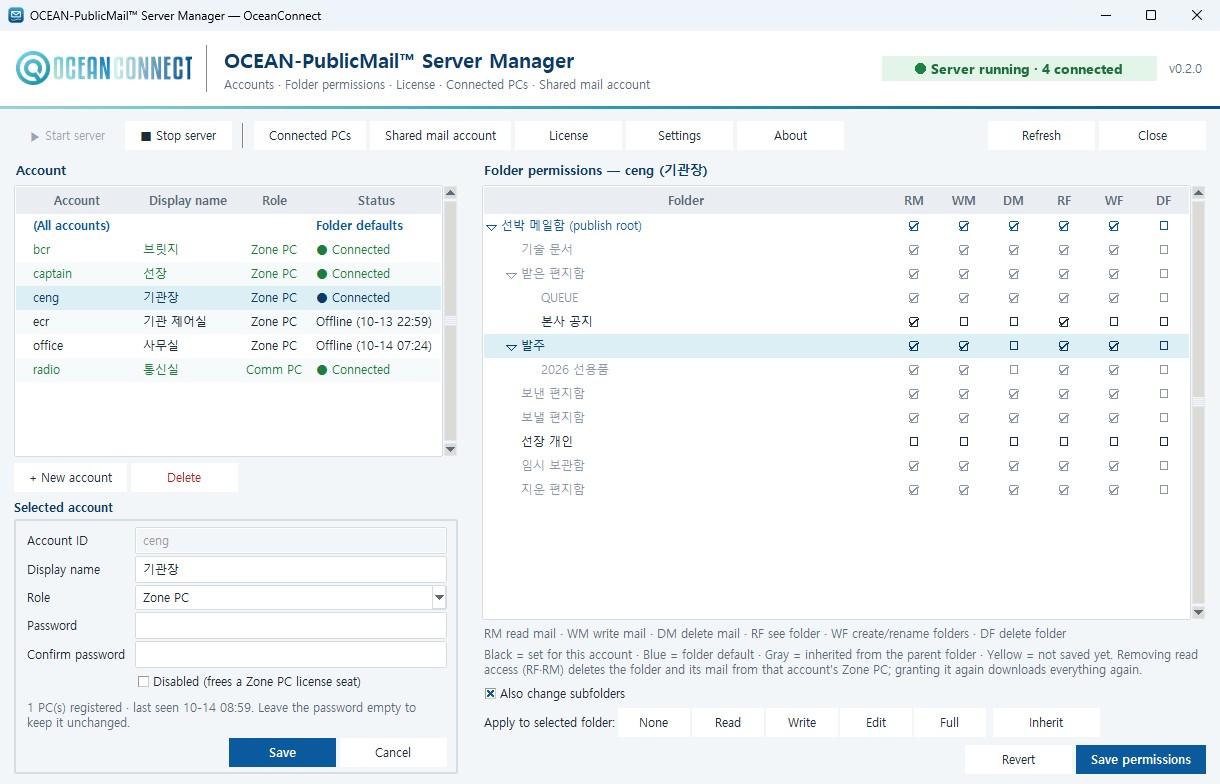Image resolution: width=1220 pixels, height=784 pixels.
Task: Sort by the Role column header
Action: [274, 201]
